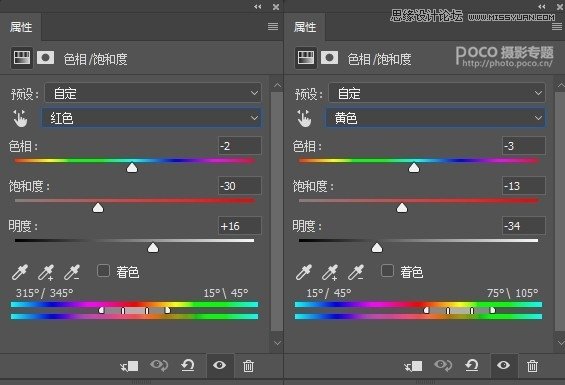Click 色相 hue slider handle in right panel
565x385 pixels.
[x=414, y=168]
